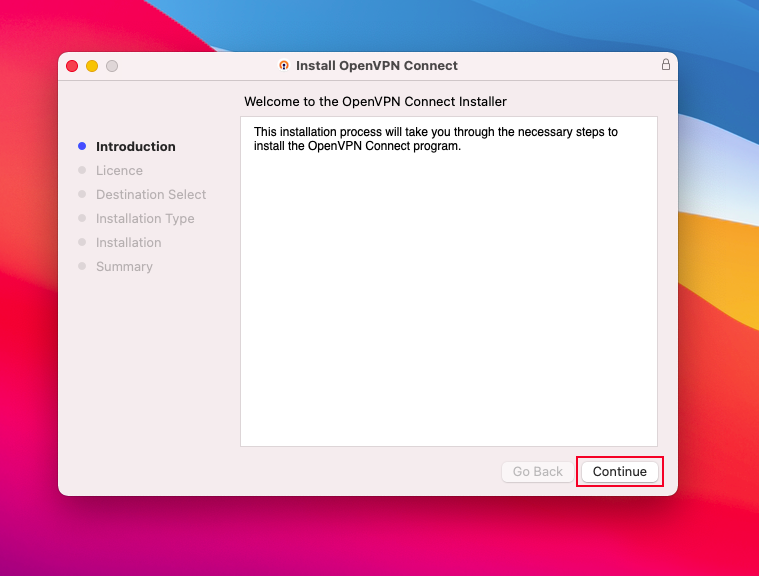Click the 'Welcome to the OpenVPN Connect Installer' heading
This screenshot has height=576, width=759.
[375, 102]
